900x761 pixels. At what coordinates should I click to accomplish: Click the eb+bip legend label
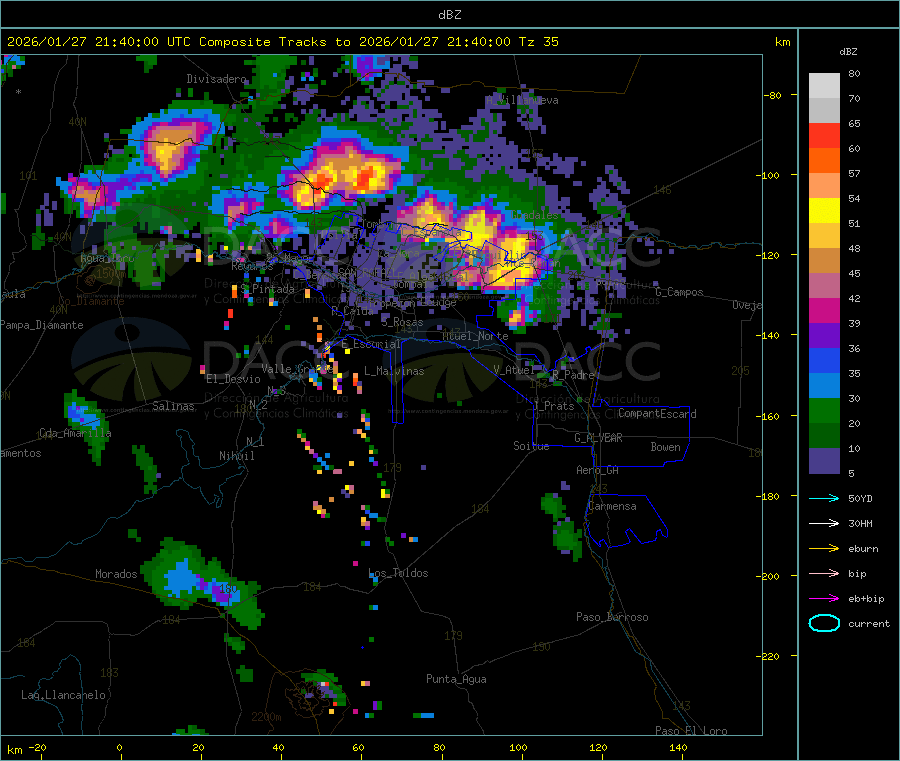[x=866, y=599]
